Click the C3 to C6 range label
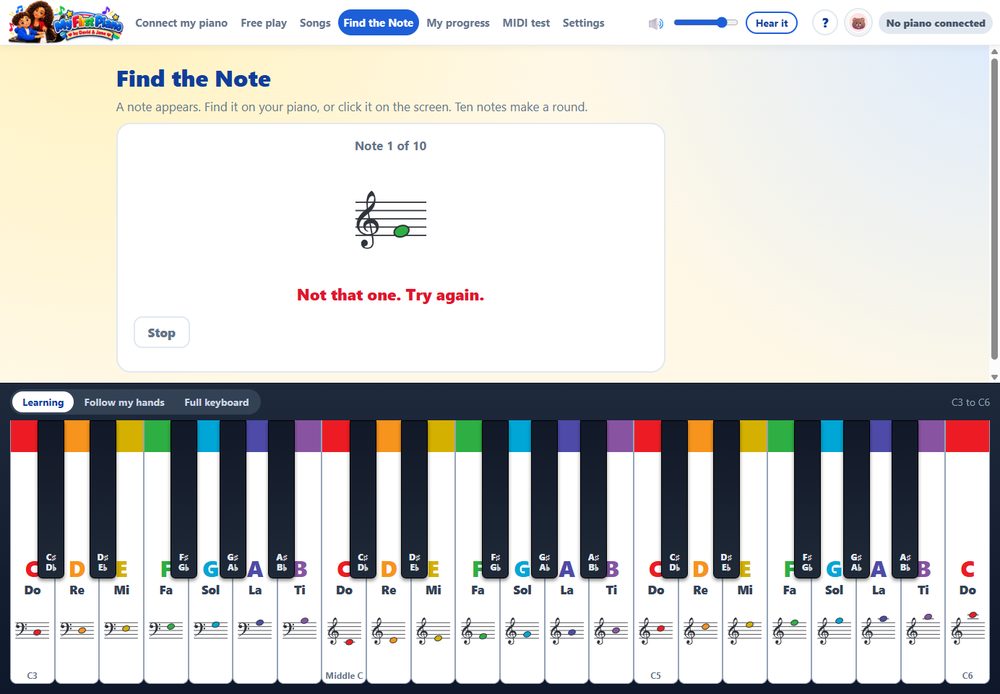 970,402
